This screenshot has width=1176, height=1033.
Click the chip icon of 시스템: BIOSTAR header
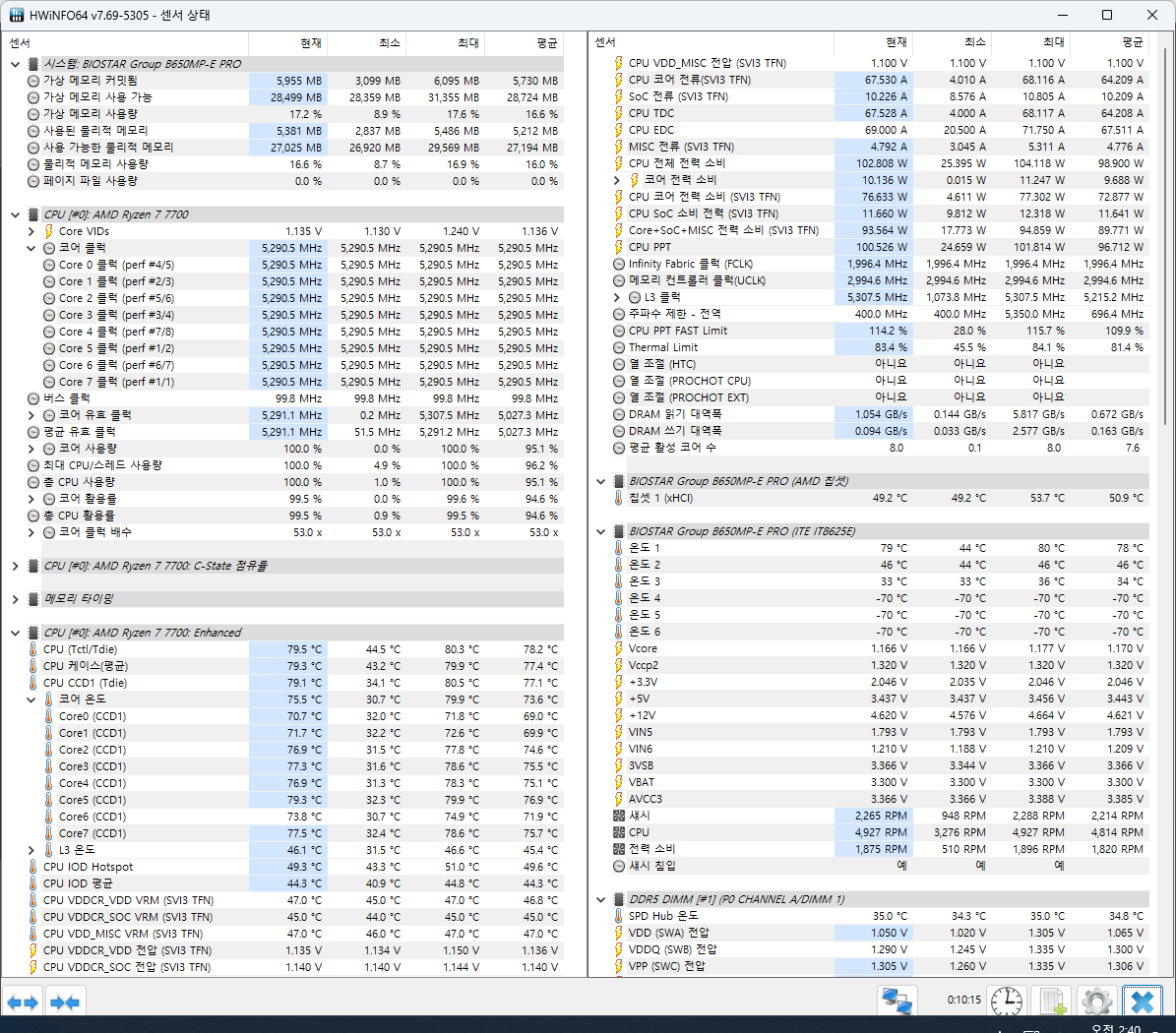tap(33, 65)
